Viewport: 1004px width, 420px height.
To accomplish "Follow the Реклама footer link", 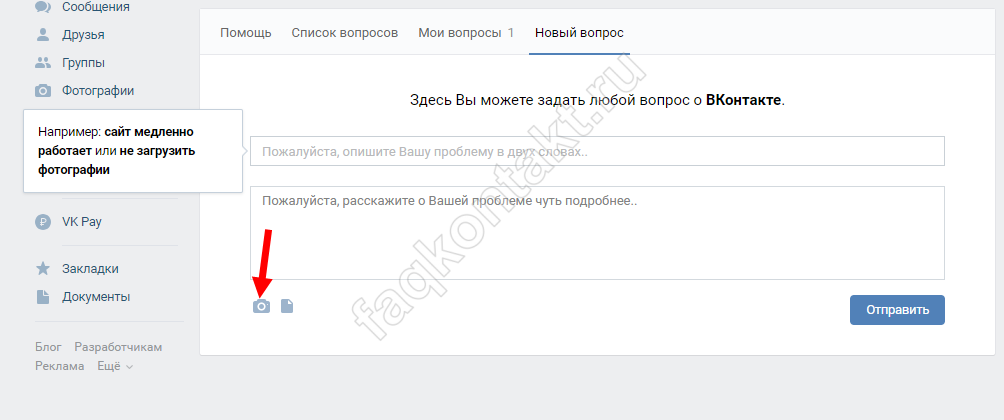I will 60,366.
